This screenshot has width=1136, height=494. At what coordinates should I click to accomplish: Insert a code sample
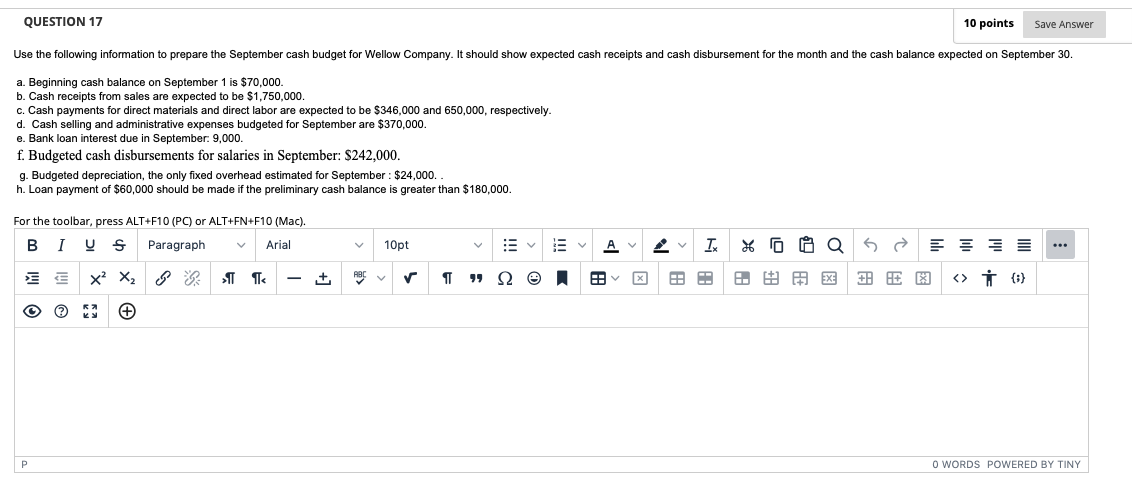click(1017, 278)
